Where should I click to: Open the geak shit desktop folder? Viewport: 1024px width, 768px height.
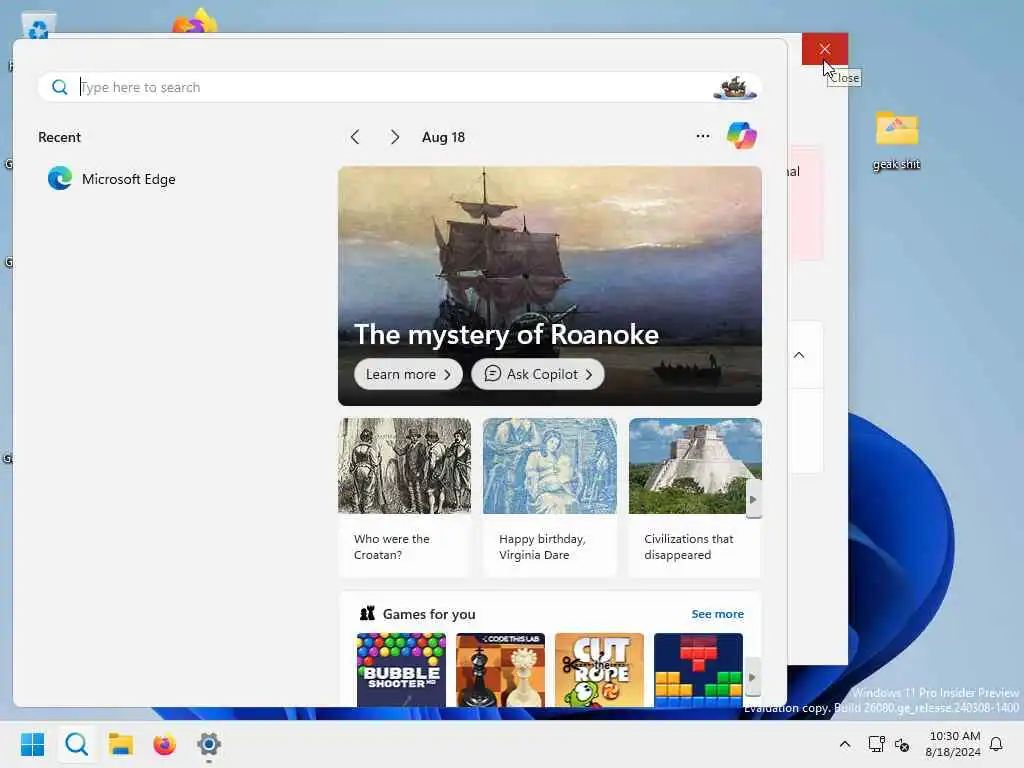tap(897, 142)
